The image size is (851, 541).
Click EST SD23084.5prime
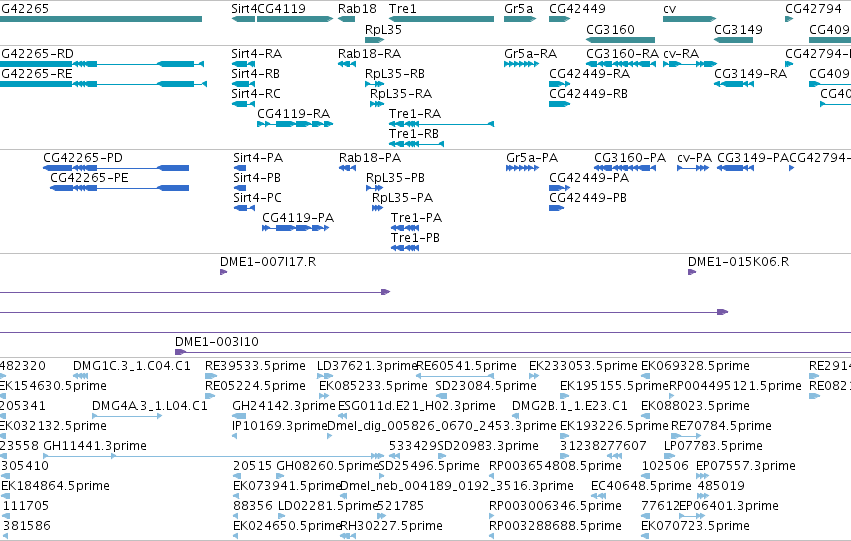441,396
